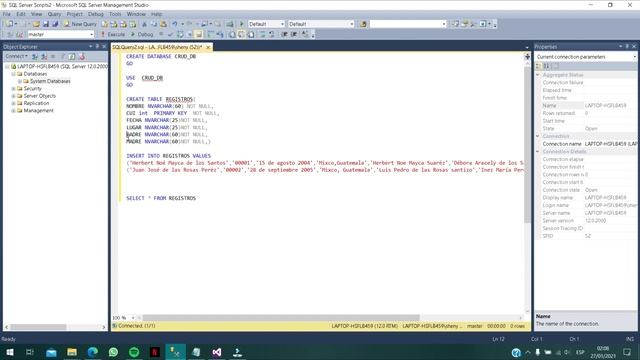Open Microsoft Edge from taskbar

point(93,352)
